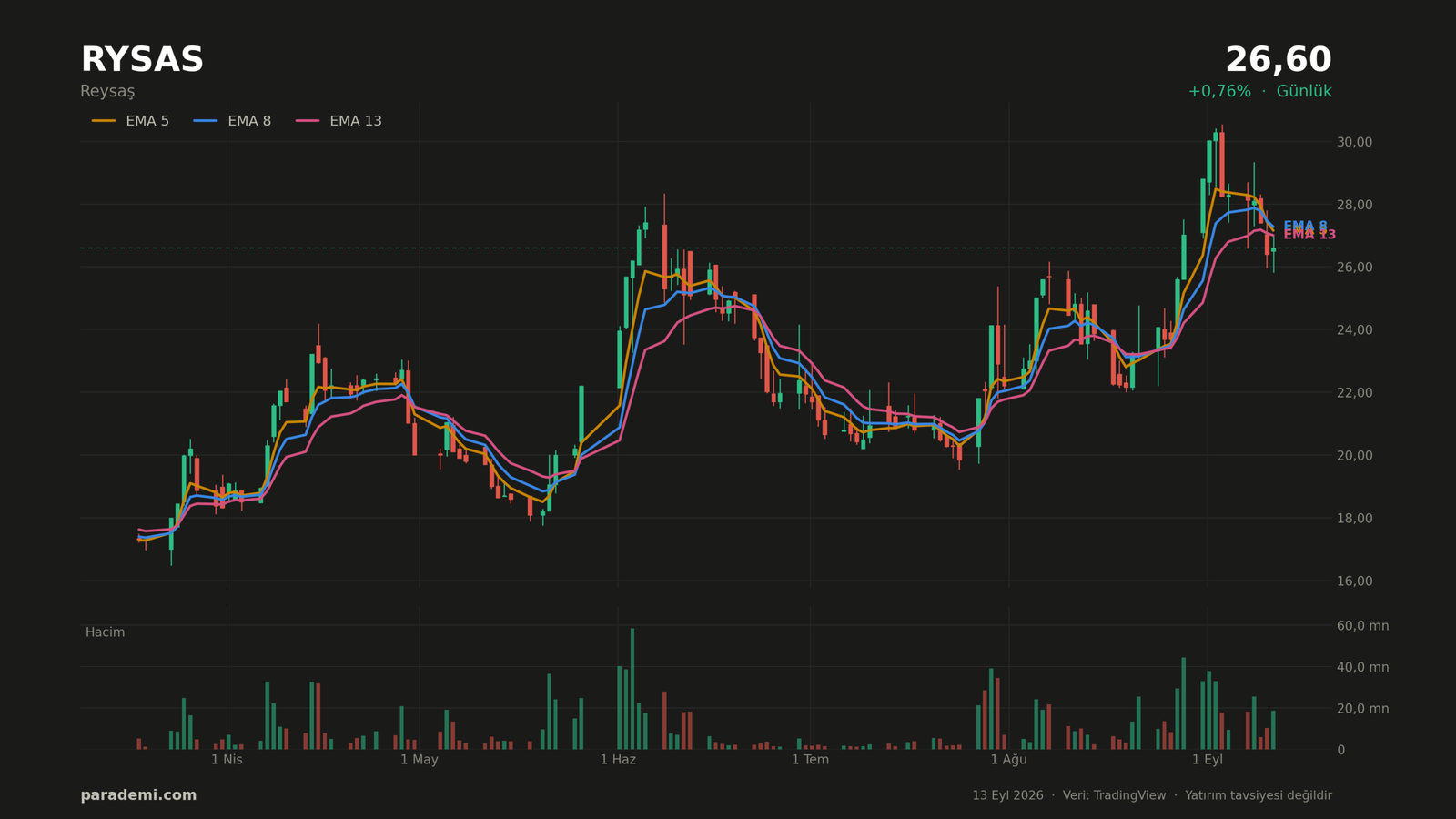Click the 1 May date label
This screenshot has width=1456, height=819.
pos(420,760)
